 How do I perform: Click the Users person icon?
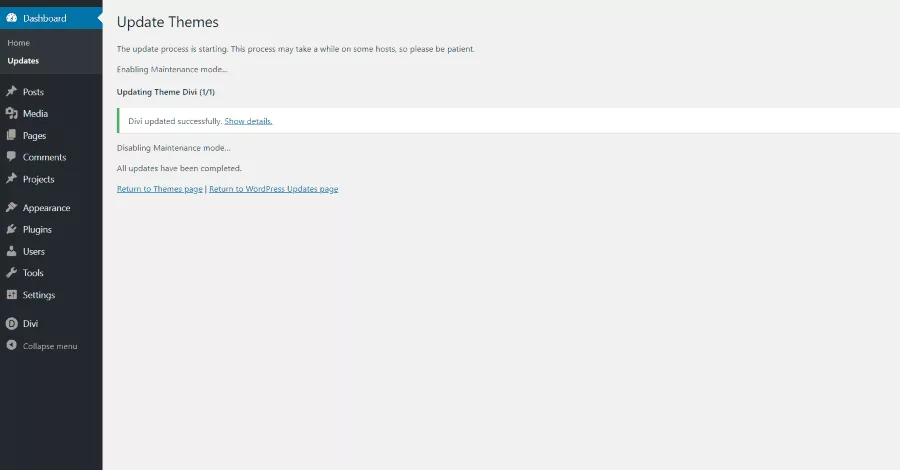click(11, 251)
